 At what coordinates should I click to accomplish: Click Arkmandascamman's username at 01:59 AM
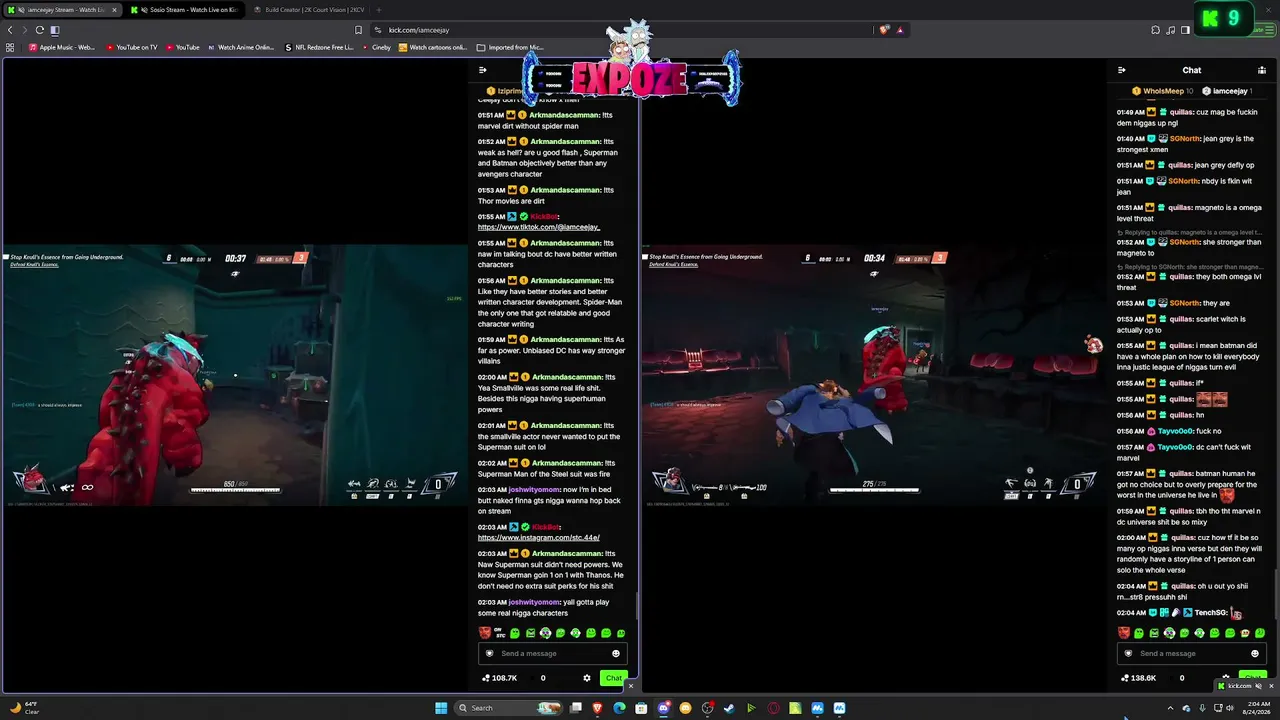coord(564,340)
